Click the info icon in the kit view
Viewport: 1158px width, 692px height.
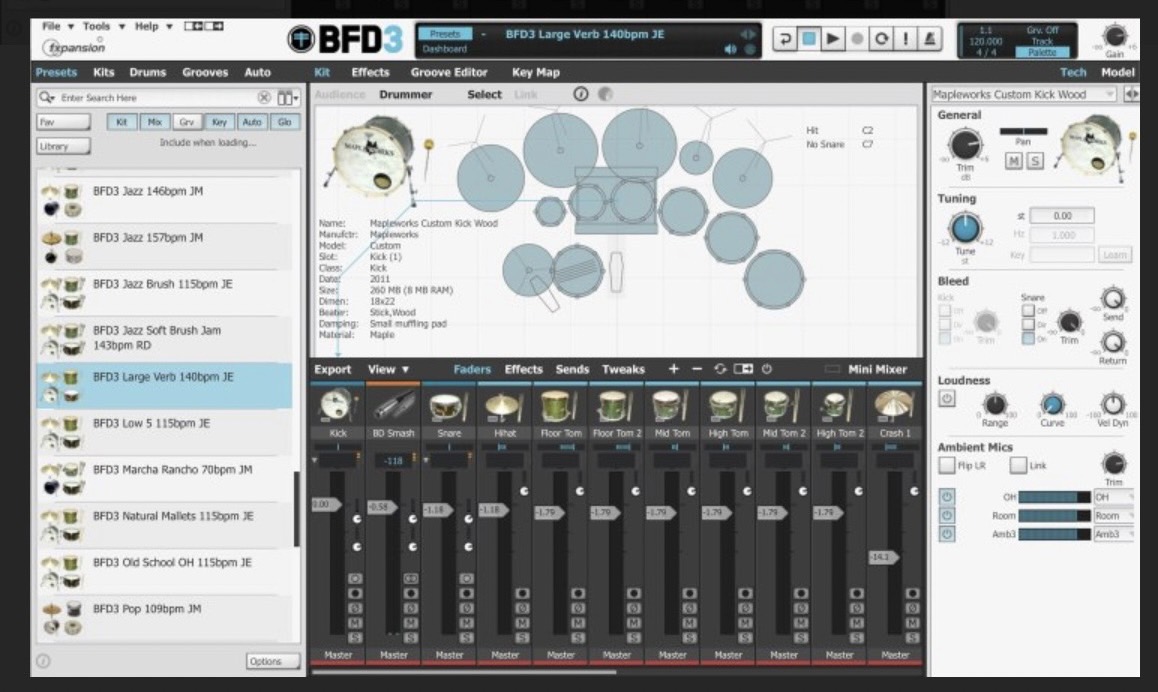(580, 94)
